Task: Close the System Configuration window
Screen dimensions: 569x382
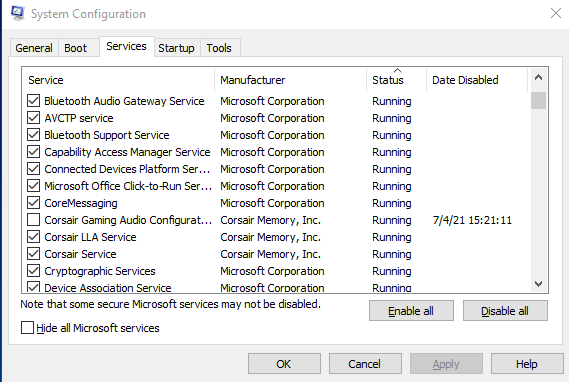Action: pyautogui.click(x=556, y=13)
